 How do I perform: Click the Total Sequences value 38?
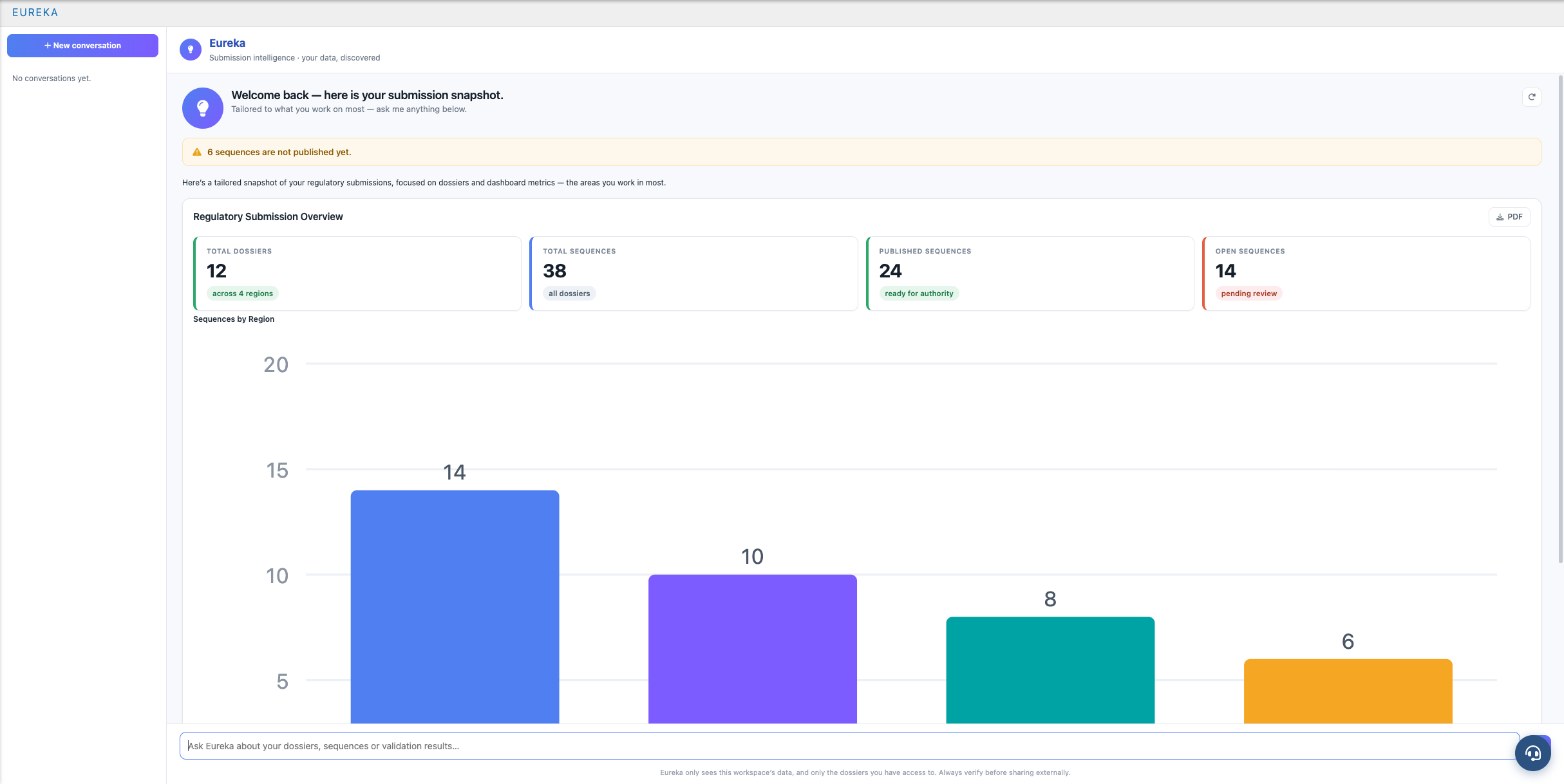click(x=555, y=271)
